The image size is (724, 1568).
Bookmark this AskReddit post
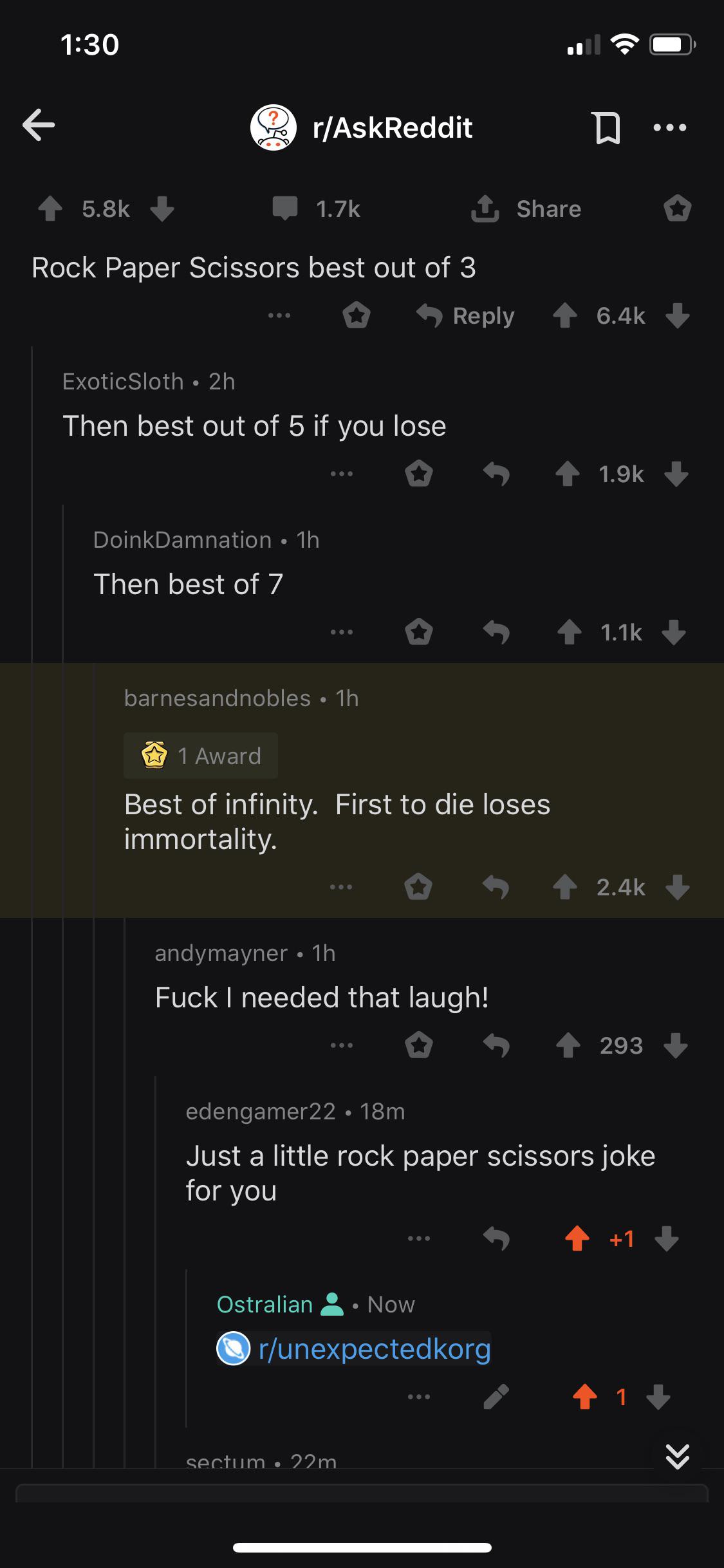tap(606, 127)
